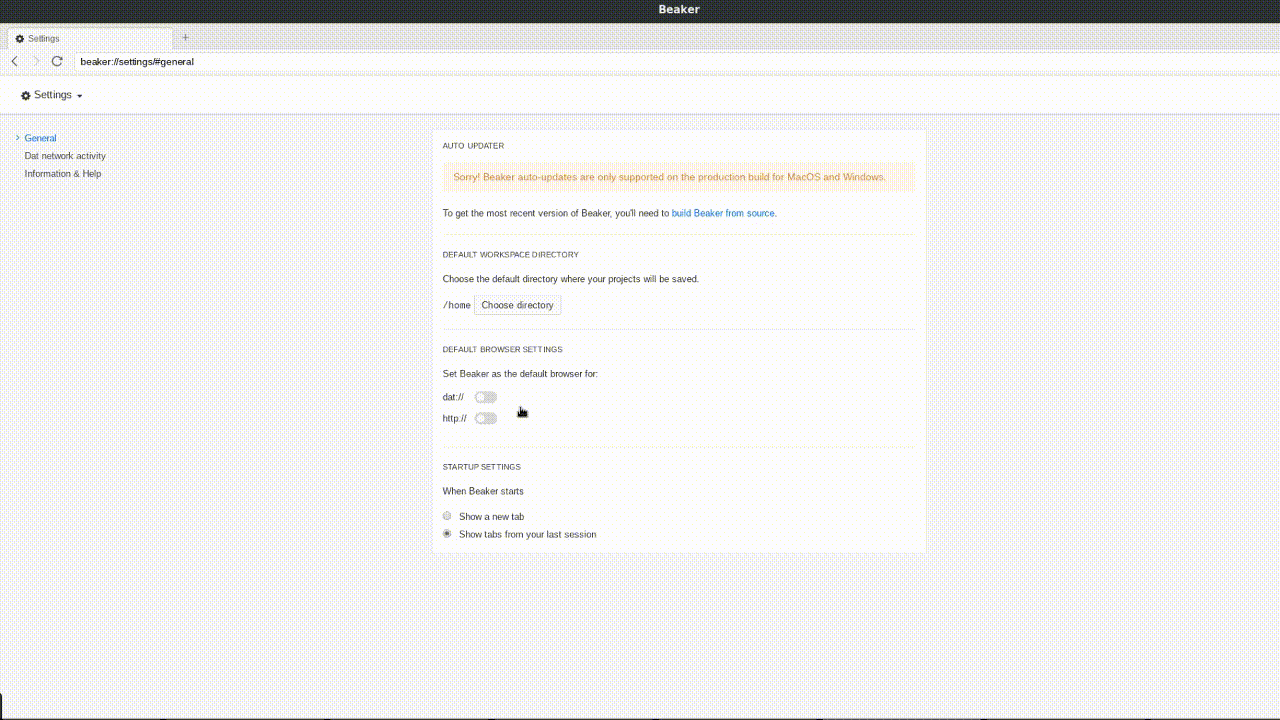Image resolution: width=1280 pixels, height=720 pixels.
Task: Open a new tab with the plus icon
Action: [x=185, y=37]
